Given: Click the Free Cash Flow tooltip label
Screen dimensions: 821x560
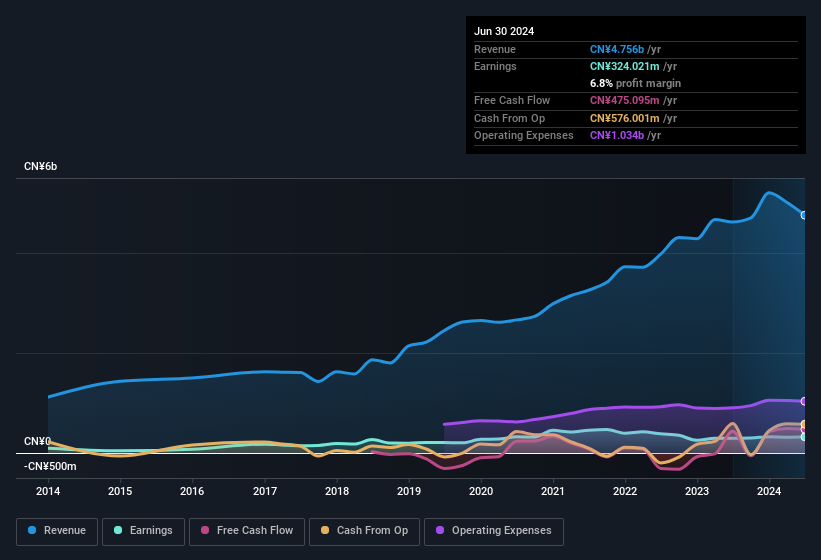Looking at the screenshot, I should coord(512,100).
